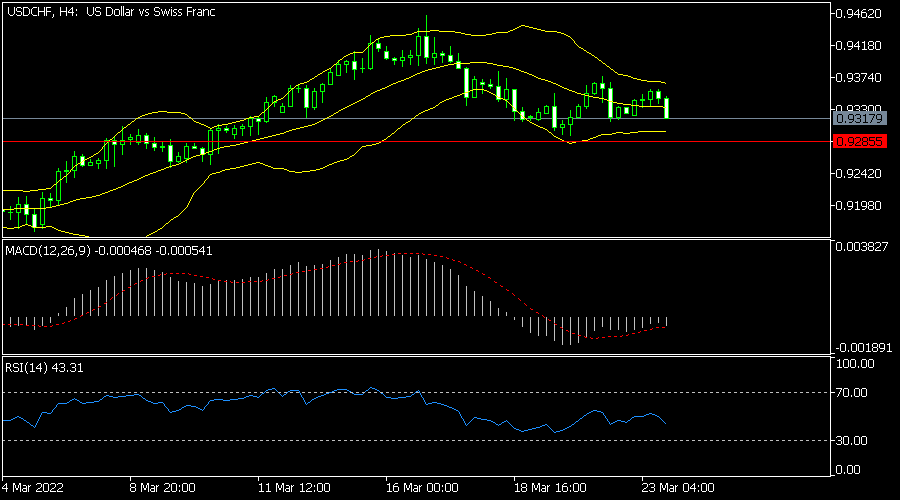
Task: Click the 0.94620 price scale value
Action: pos(859,14)
